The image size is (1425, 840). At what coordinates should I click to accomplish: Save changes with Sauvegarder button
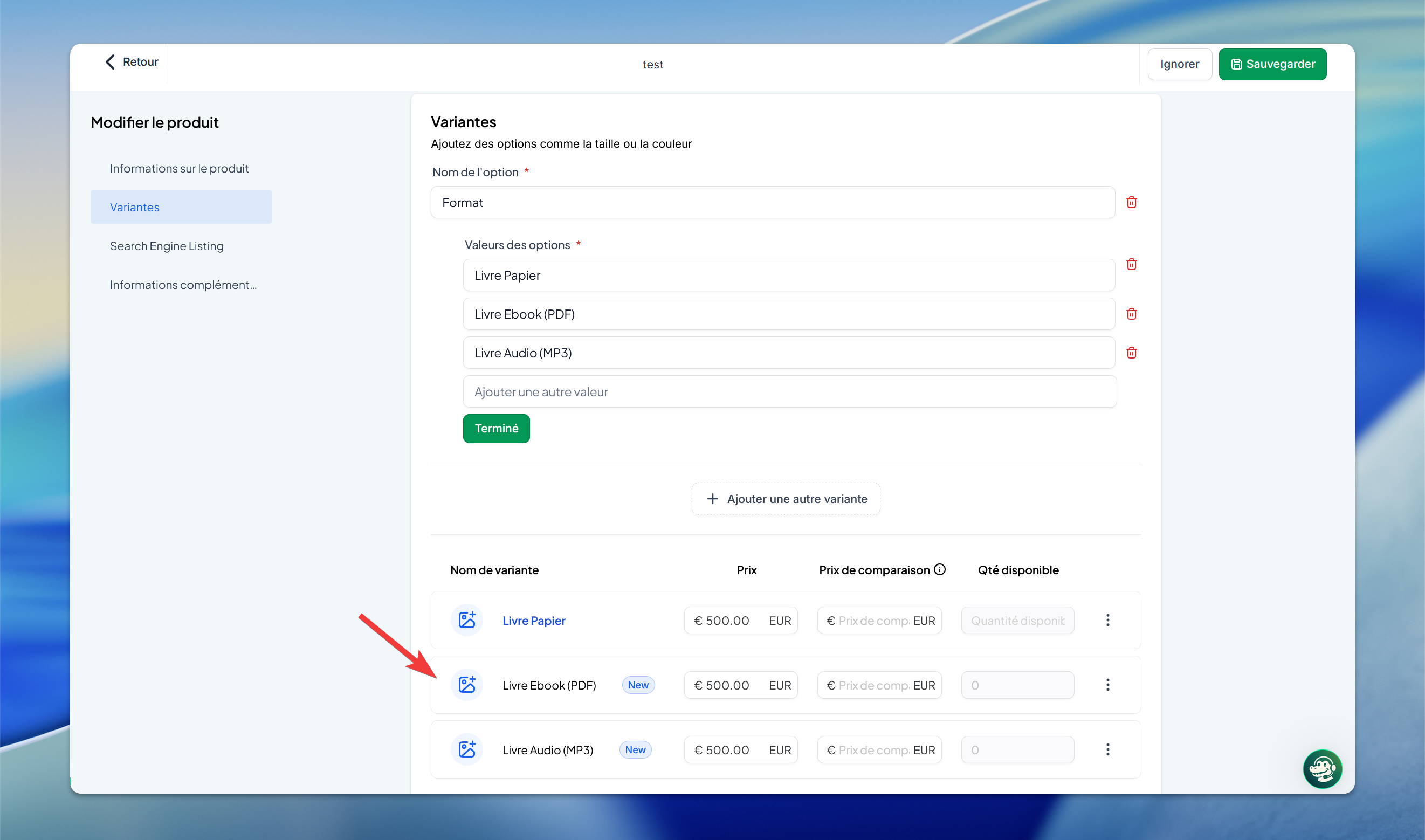(x=1272, y=64)
